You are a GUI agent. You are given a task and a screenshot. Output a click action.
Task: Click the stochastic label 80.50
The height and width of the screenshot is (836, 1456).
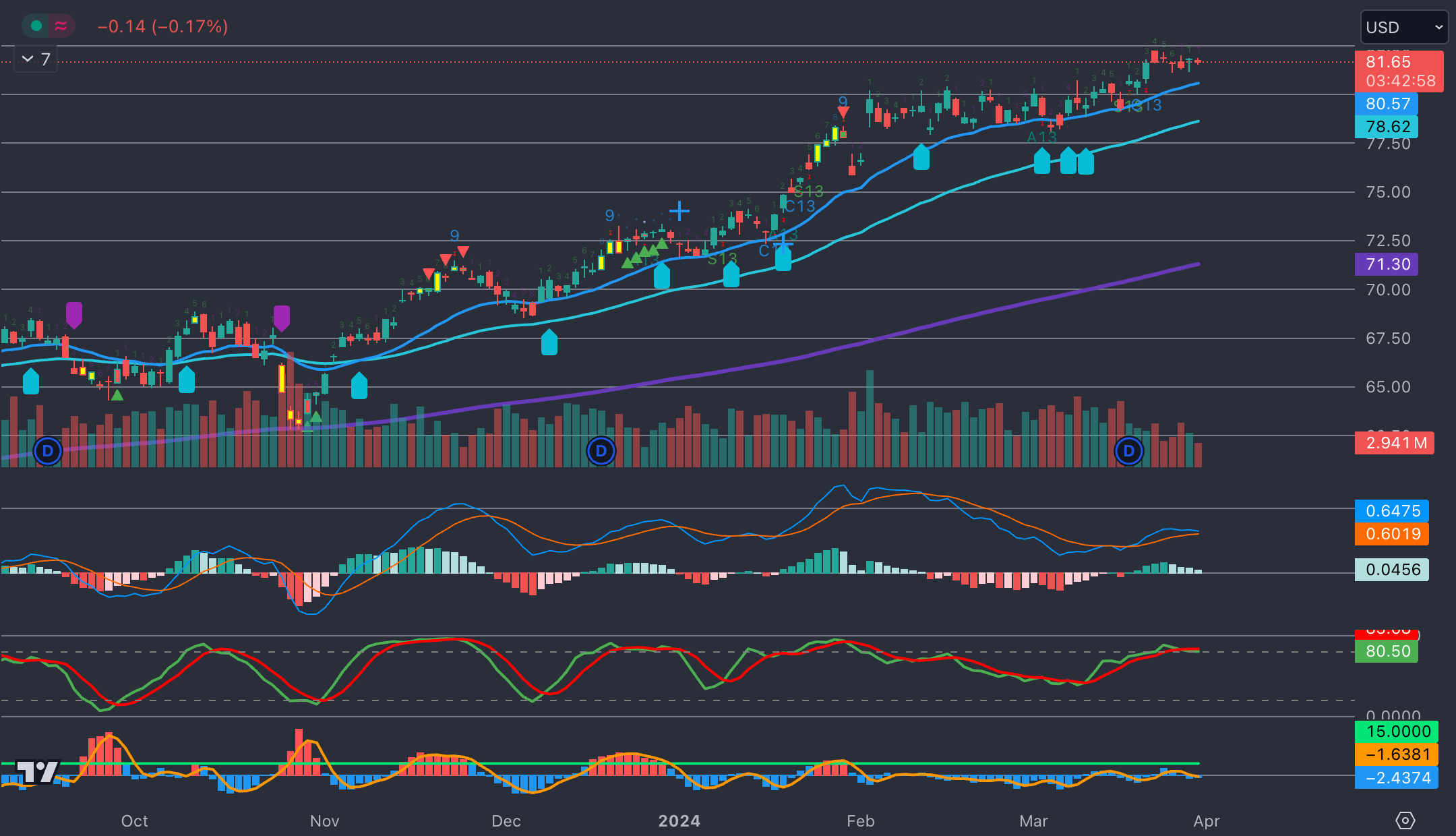(x=1387, y=651)
